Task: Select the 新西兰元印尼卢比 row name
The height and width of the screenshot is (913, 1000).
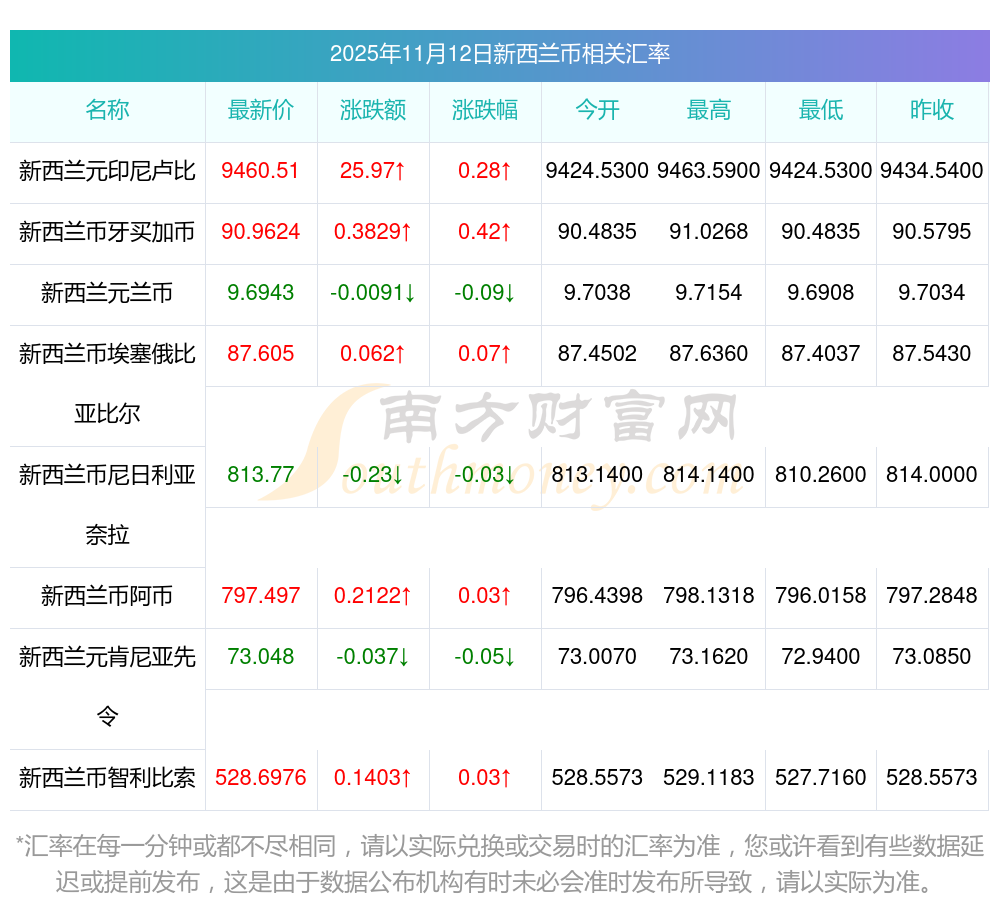Action: click(x=107, y=171)
